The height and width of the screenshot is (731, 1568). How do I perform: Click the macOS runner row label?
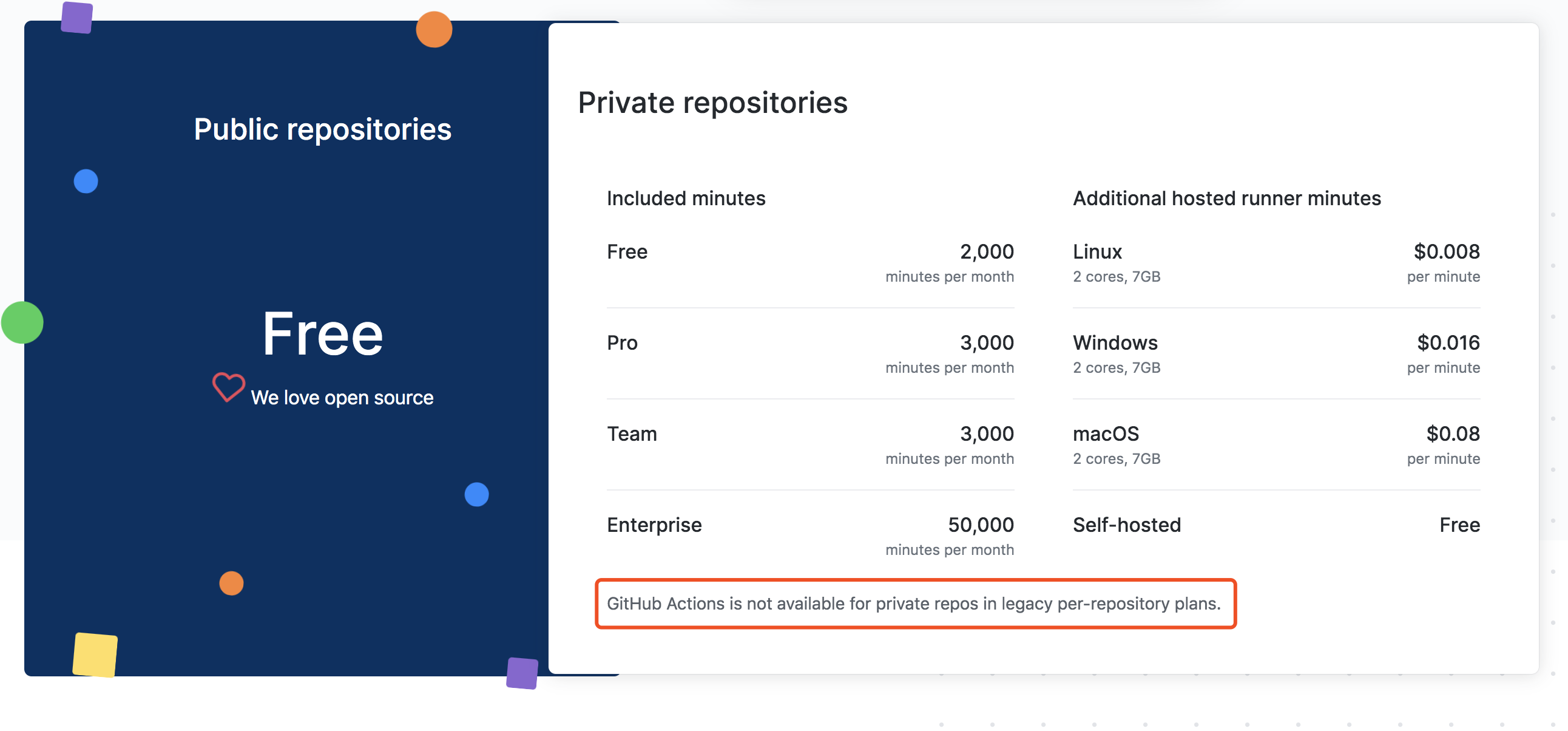[1106, 433]
